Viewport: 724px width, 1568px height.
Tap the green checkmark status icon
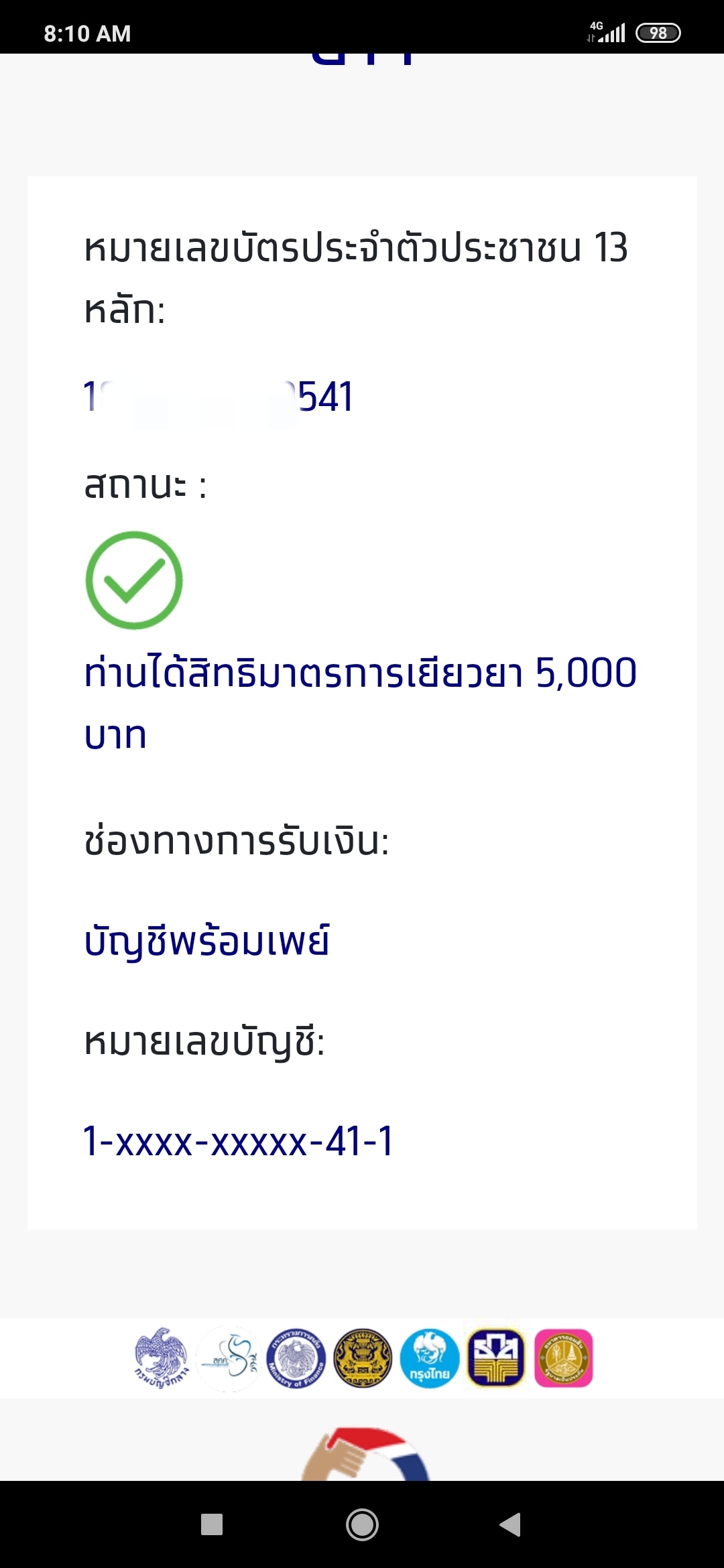coord(134,580)
